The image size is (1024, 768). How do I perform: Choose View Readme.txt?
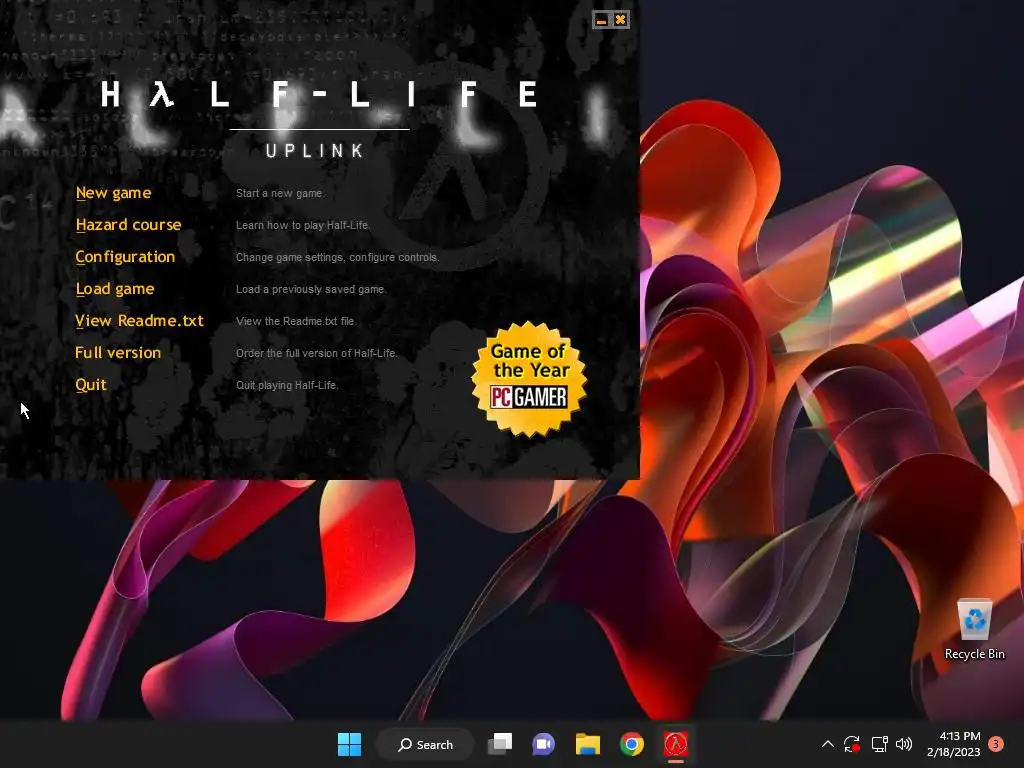tap(140, 321)
